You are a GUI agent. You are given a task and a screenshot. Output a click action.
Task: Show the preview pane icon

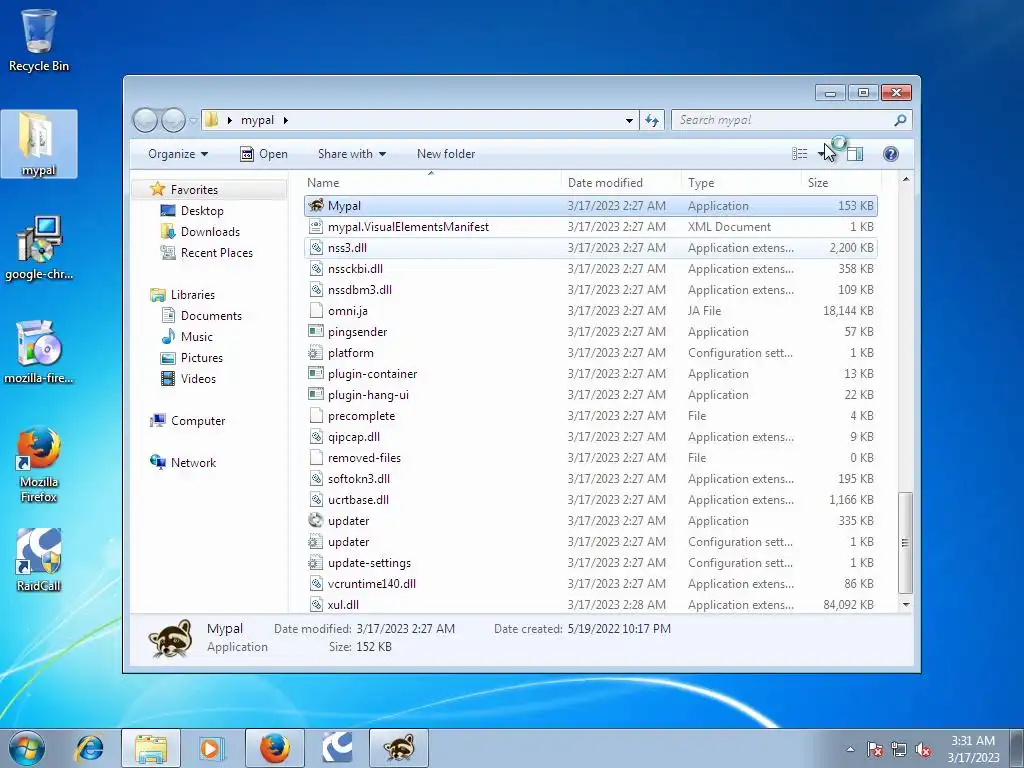click(855, 153)
